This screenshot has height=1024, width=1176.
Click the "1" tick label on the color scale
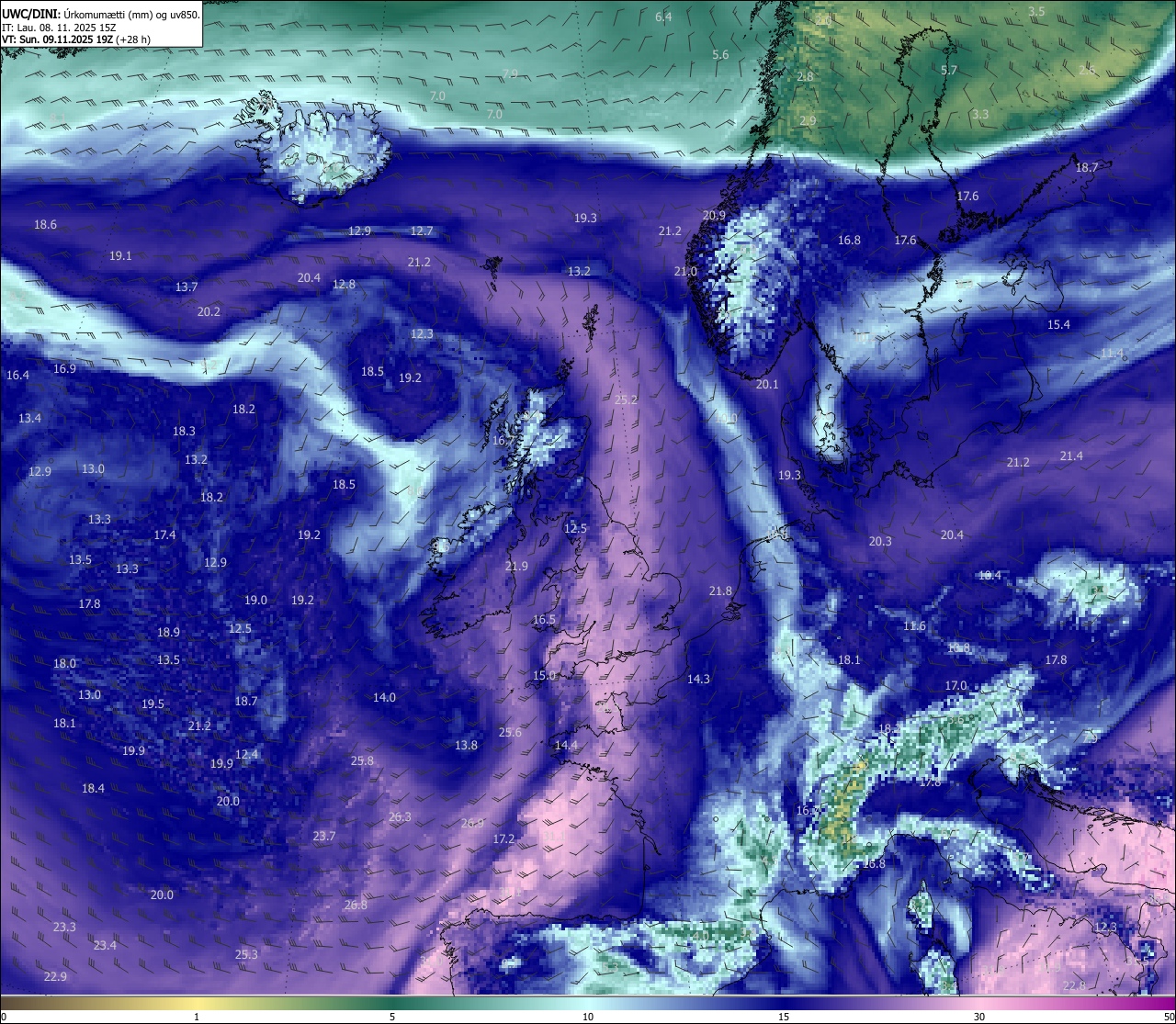(197, 1017)
